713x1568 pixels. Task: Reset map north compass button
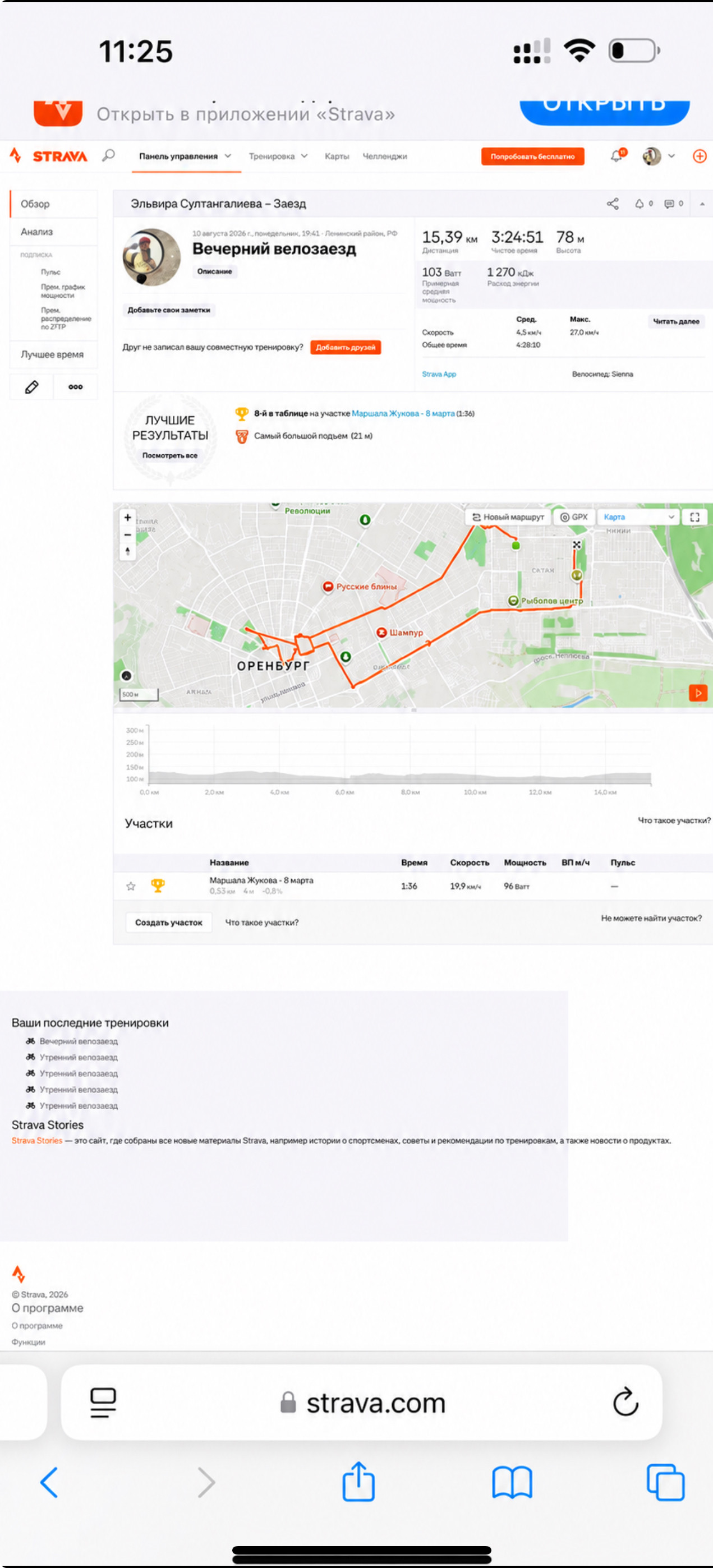pos(127,551)
